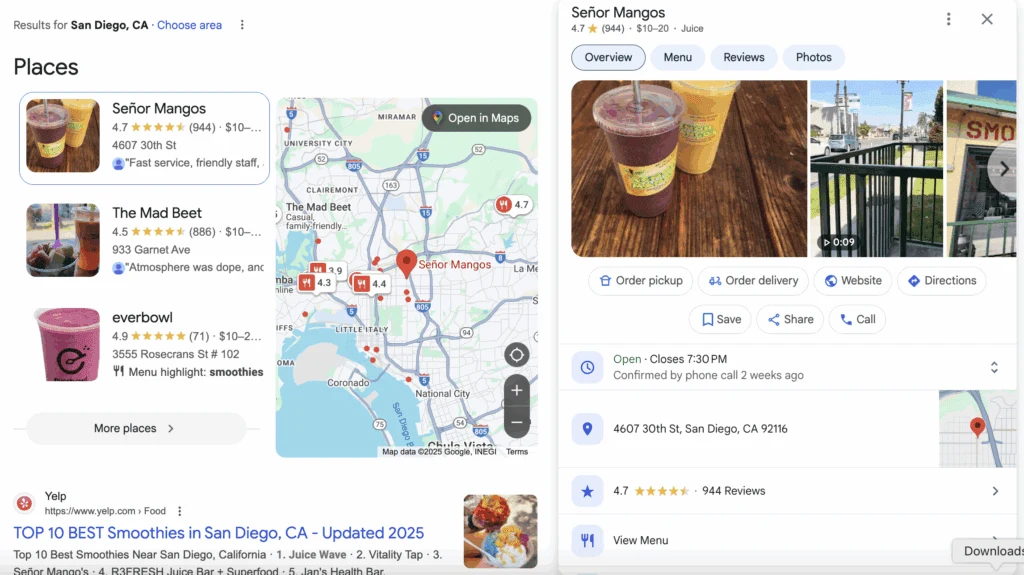1024x575 pixels.
Task: Expand the opening hours dropdown
Action: point(994,367)
